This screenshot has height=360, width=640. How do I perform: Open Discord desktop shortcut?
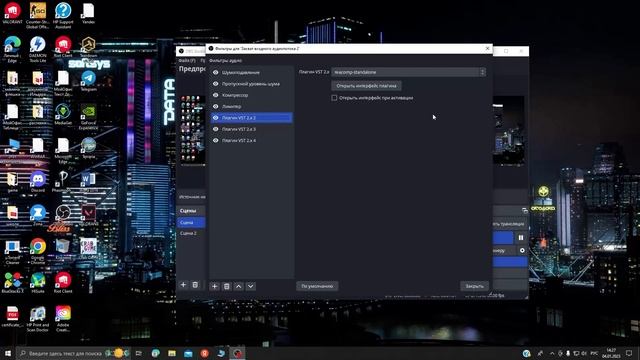[38, 182]
